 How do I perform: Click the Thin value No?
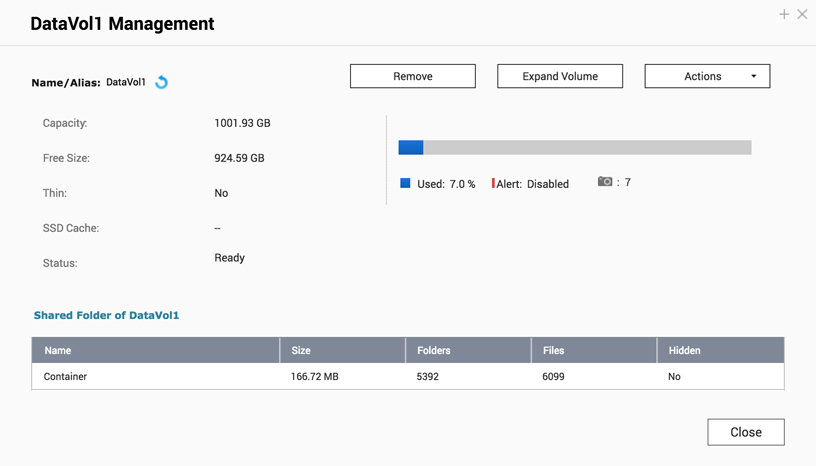click(221, 193)
